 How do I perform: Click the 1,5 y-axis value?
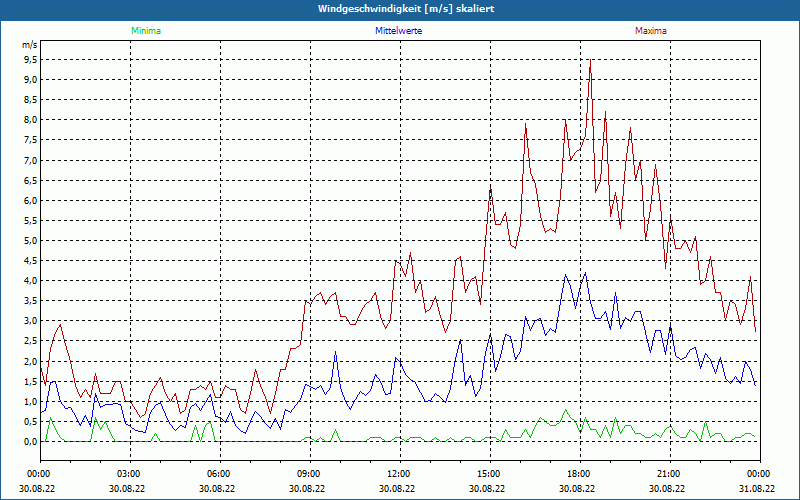click(30, 381)
